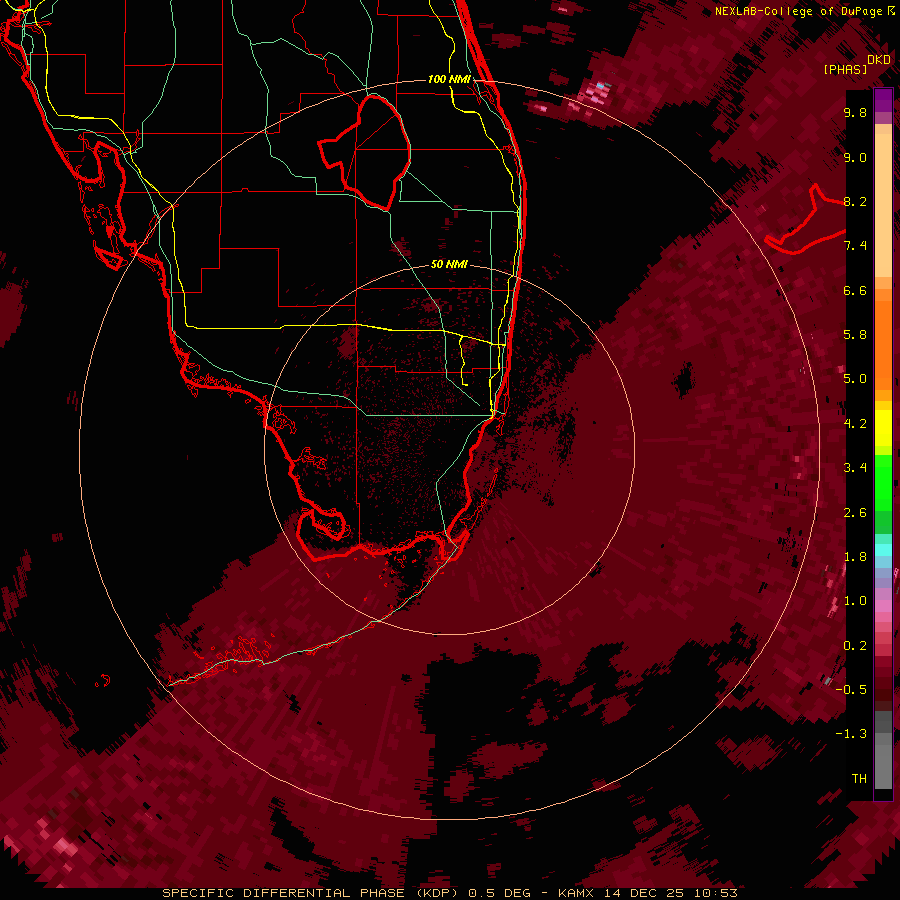
Task: Click the 0.2 legend label
Action: tap(855, 646)
